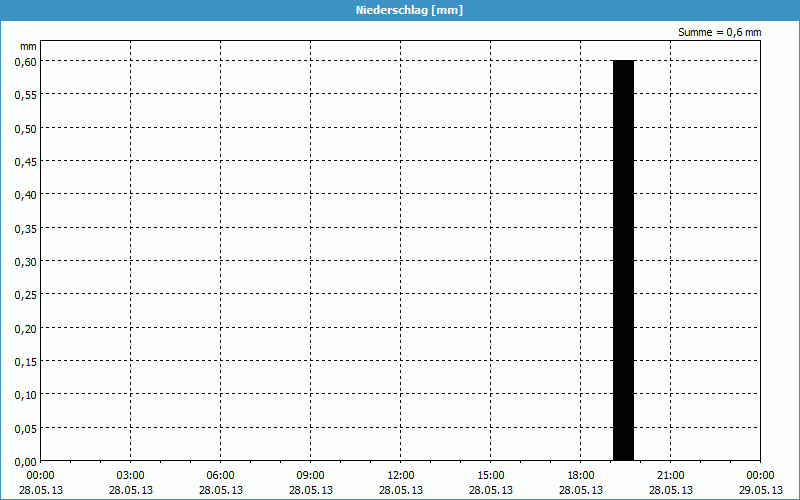
Task: Click the 18:00 time axis label
Action: [580, 475]
